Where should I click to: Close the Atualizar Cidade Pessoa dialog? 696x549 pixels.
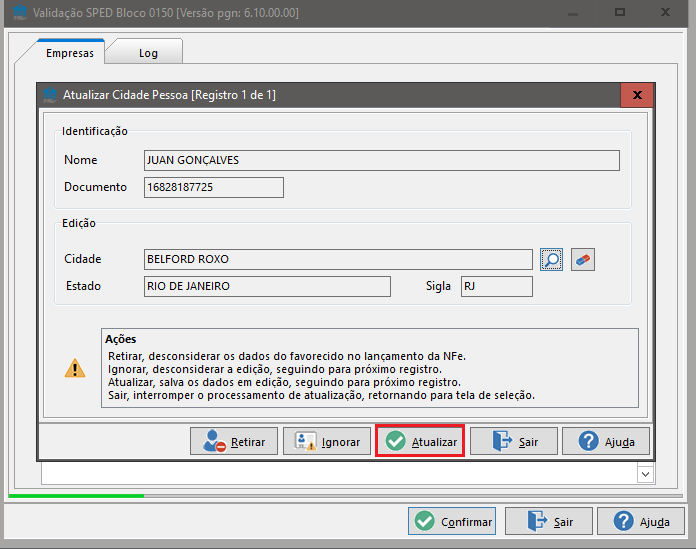click(637, 95)
